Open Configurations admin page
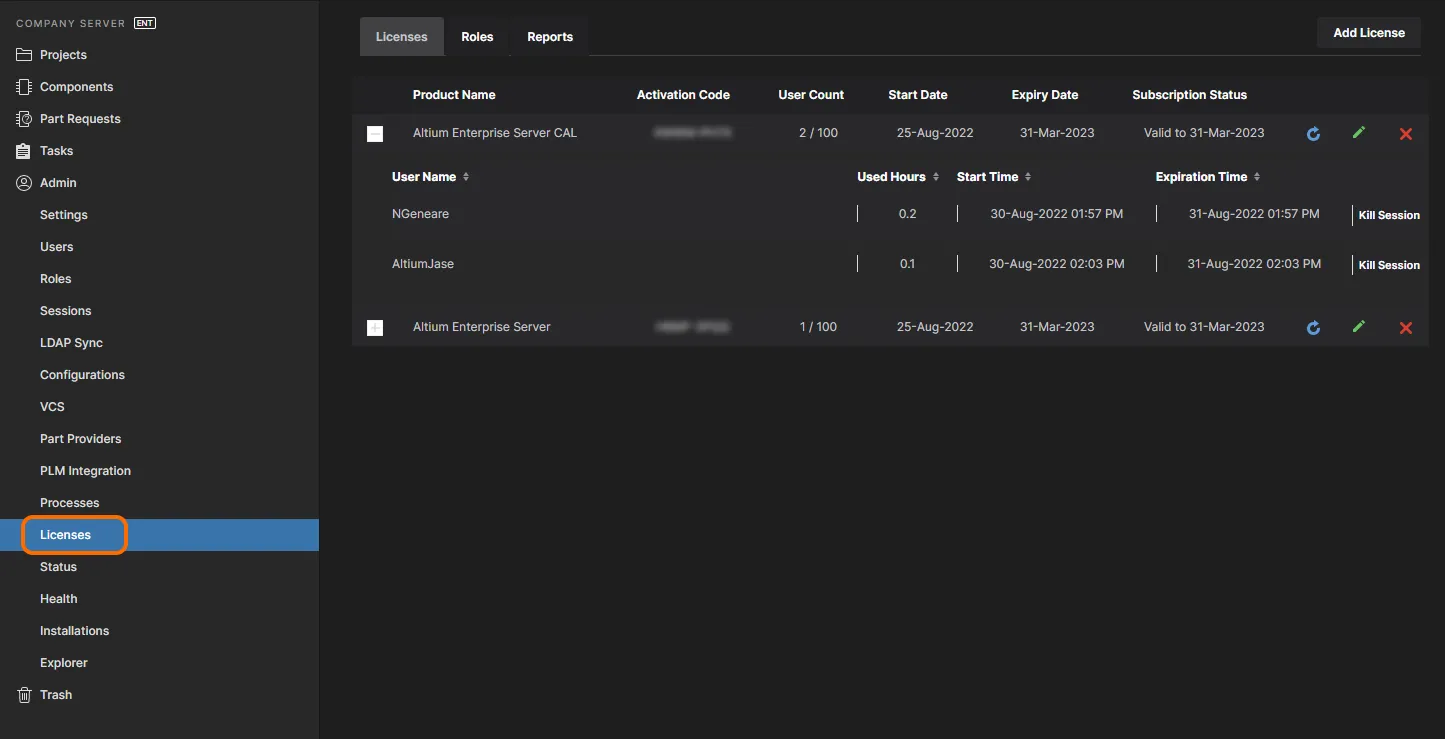1445x739 pixels. click(83, 375)
